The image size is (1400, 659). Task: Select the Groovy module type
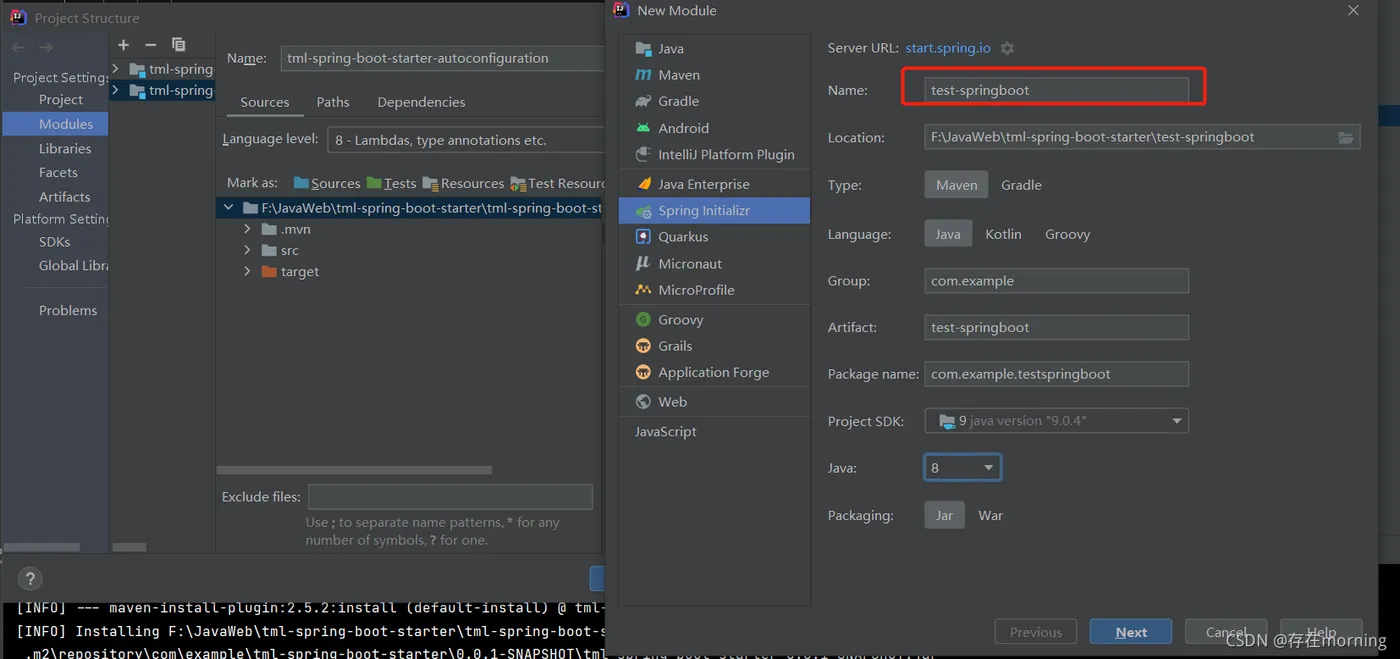(714, 320)
